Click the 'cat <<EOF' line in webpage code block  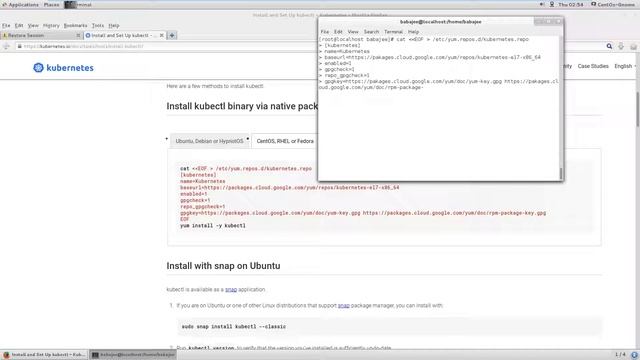246,169
